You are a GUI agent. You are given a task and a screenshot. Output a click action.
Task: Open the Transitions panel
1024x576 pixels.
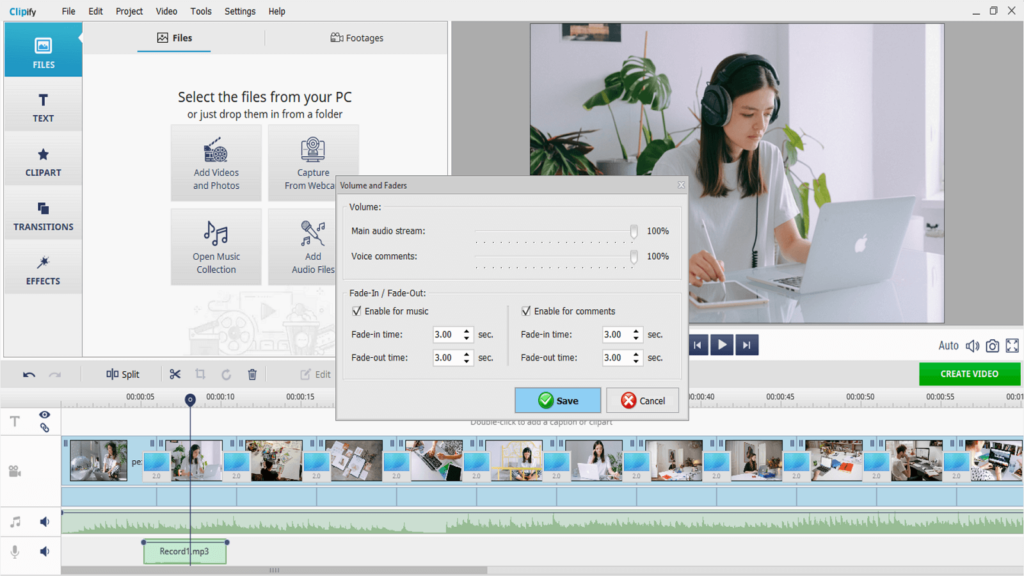pos(43,215)
